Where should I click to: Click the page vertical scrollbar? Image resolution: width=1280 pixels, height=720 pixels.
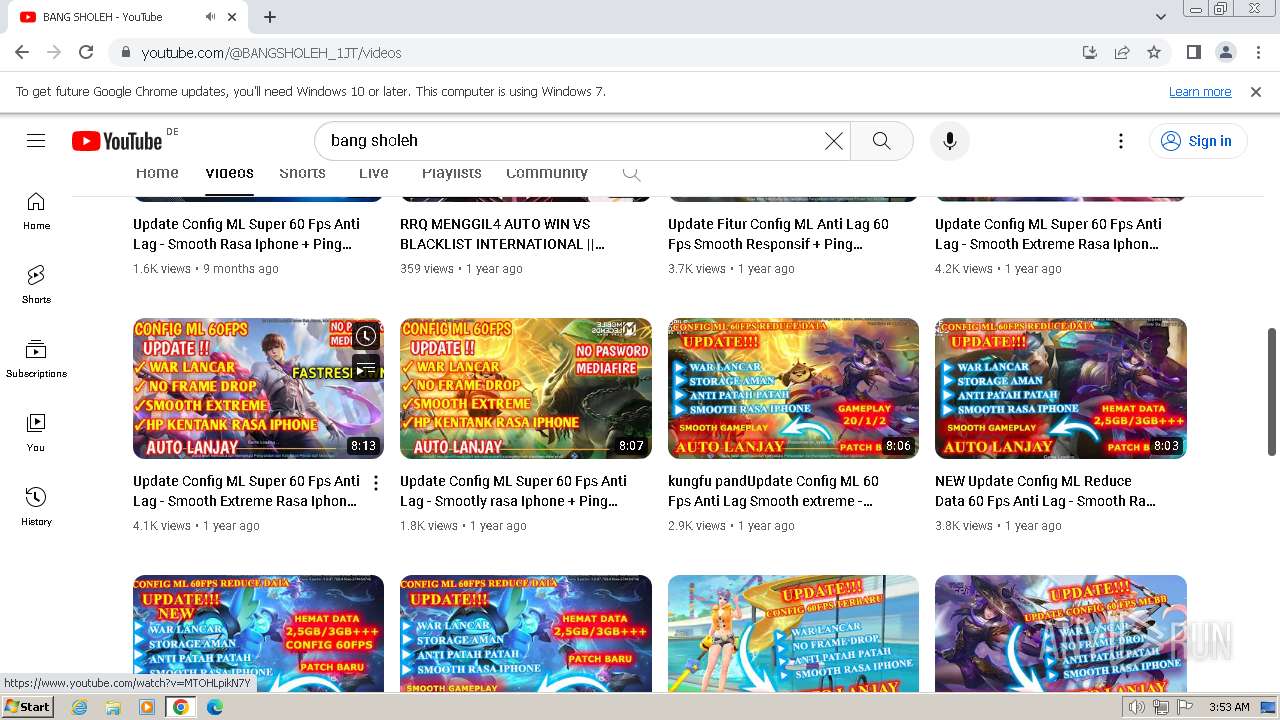[x=1272, y=390]
